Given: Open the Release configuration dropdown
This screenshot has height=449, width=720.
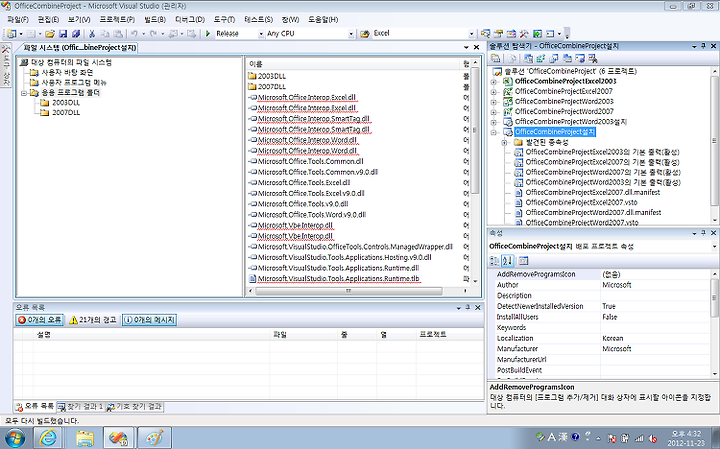Looking at the screenshot, I should point(261,34).
